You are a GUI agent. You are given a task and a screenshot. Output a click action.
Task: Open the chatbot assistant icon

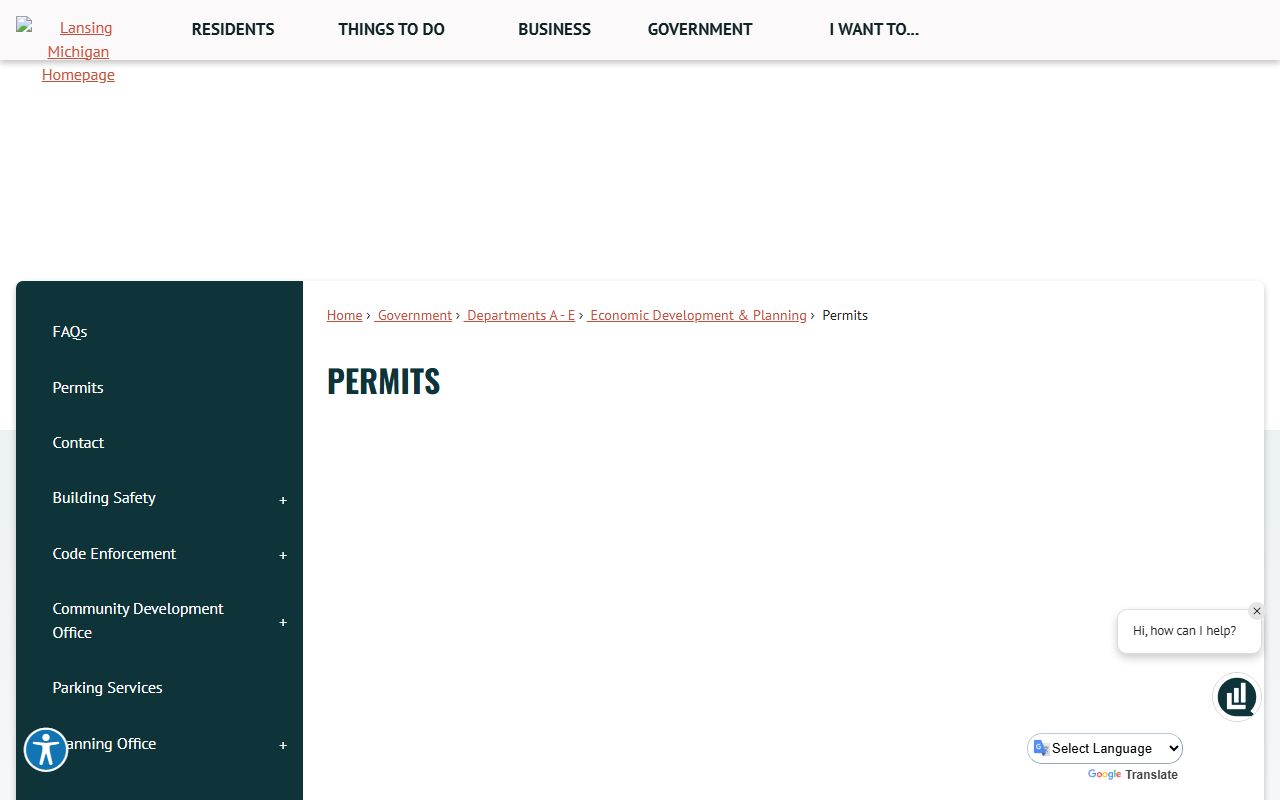[1237, 697]
